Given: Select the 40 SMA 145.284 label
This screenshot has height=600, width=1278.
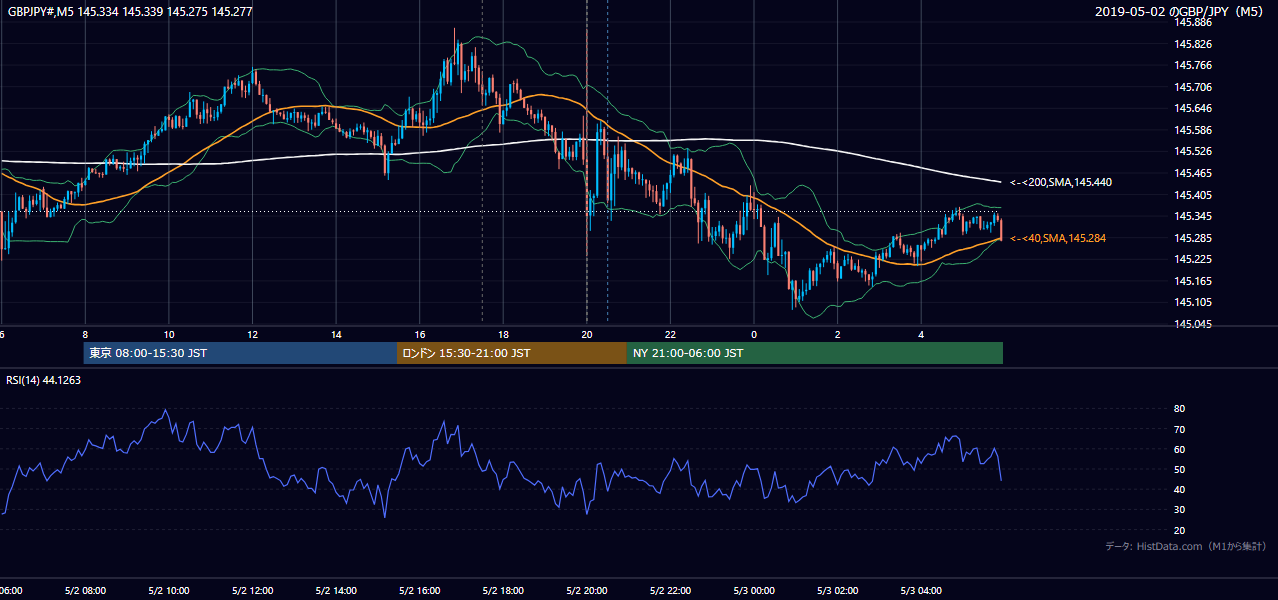Looking at the screenshot, I should pyautogui.click(x=1058, y=238).
